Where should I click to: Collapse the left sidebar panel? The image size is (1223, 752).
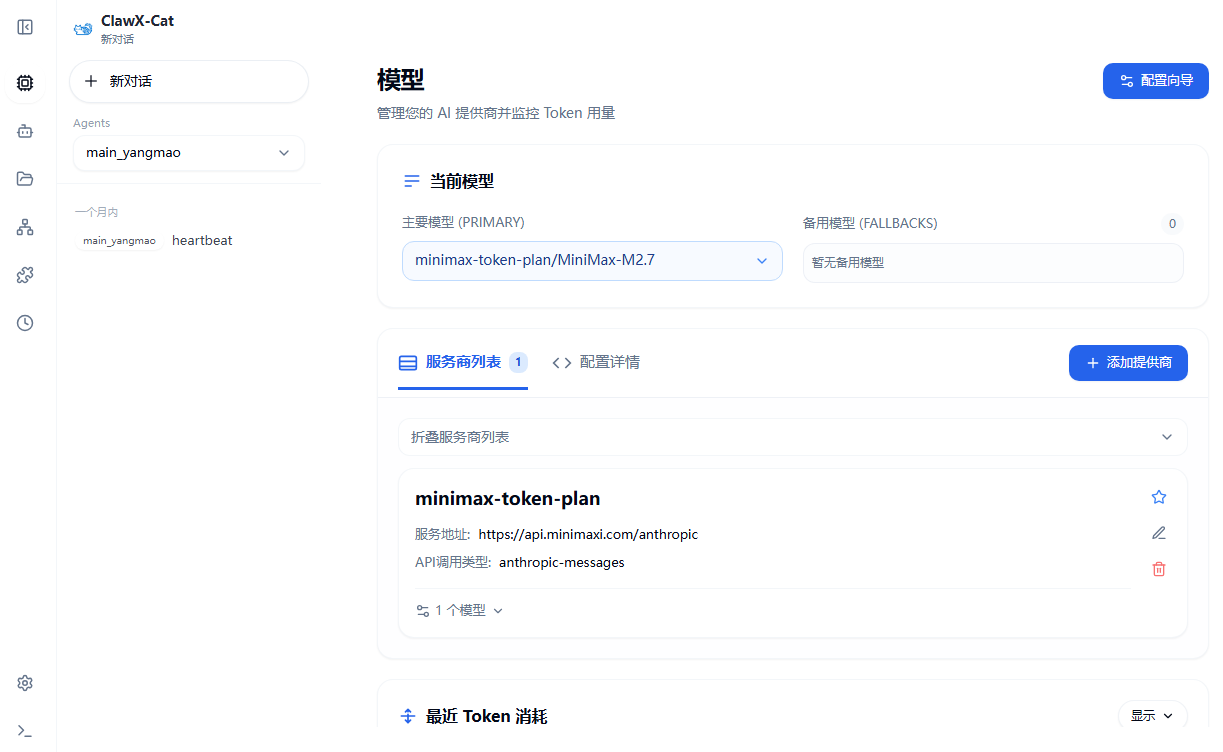(x=24, y=27)
